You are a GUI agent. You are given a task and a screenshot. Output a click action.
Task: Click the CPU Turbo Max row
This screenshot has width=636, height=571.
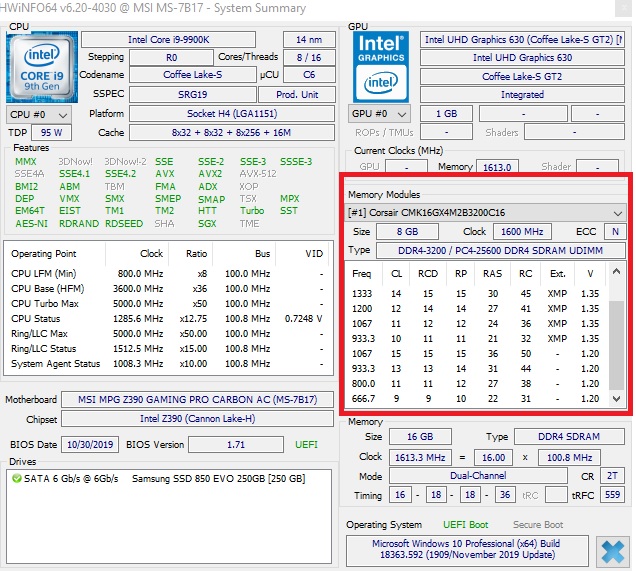(168, 304)
